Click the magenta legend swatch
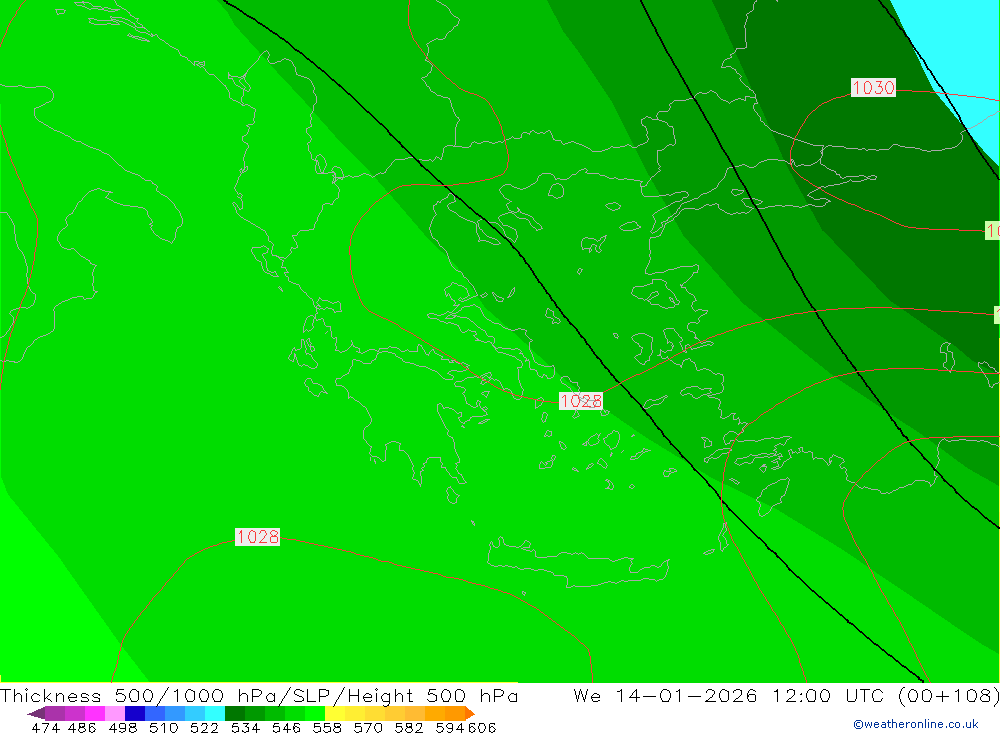 tap(95, 713)
